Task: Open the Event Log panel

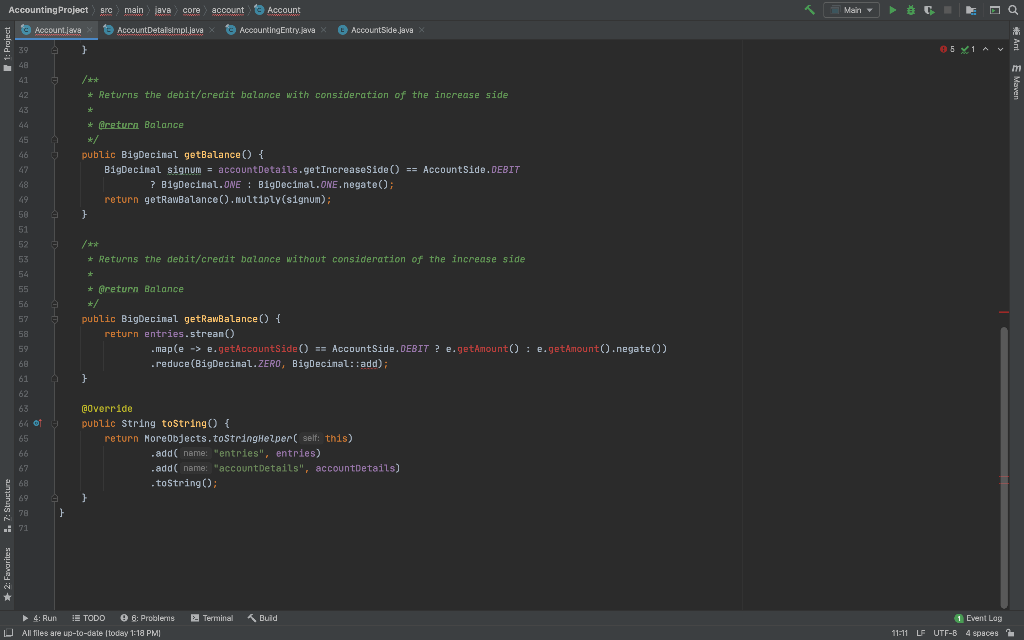Action: pos(978,618)
